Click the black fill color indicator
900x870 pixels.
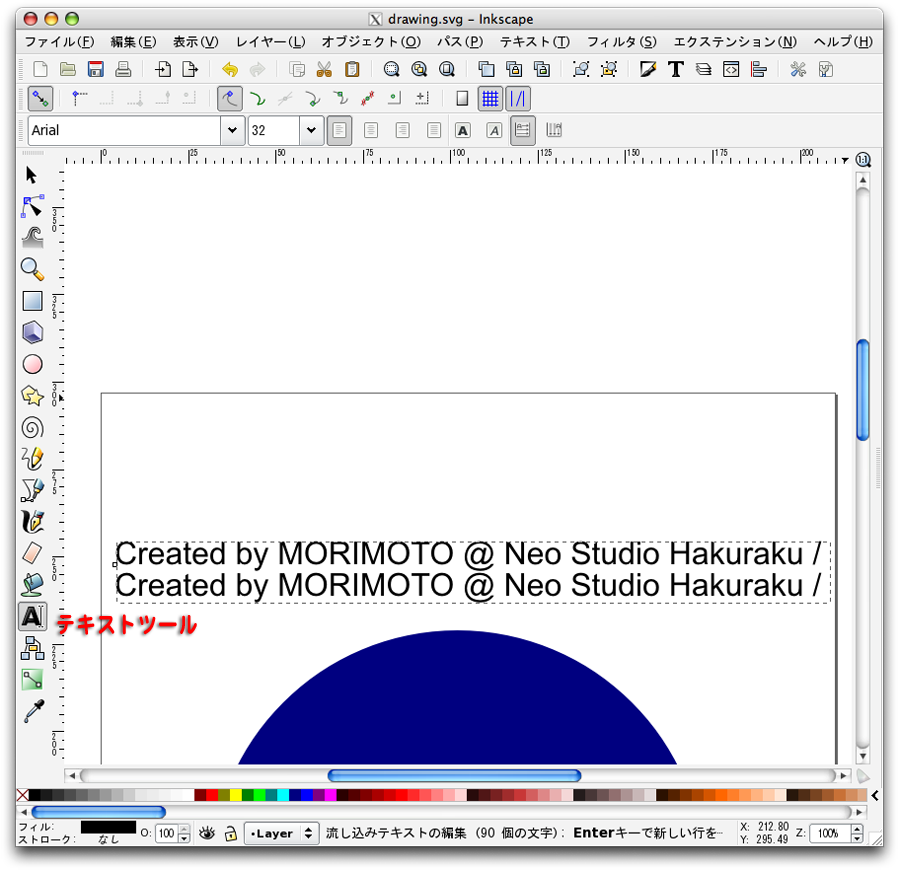[108, 827]
